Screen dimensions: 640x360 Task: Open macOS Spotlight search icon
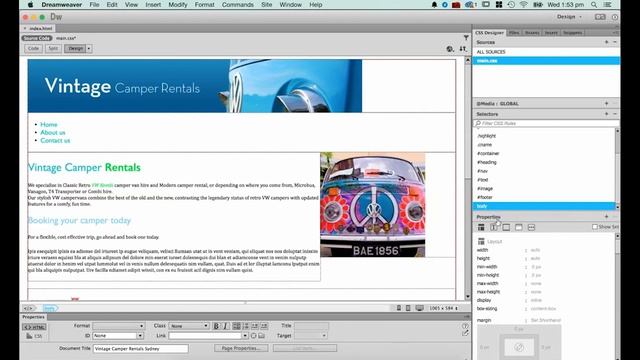tap(594, 5)
